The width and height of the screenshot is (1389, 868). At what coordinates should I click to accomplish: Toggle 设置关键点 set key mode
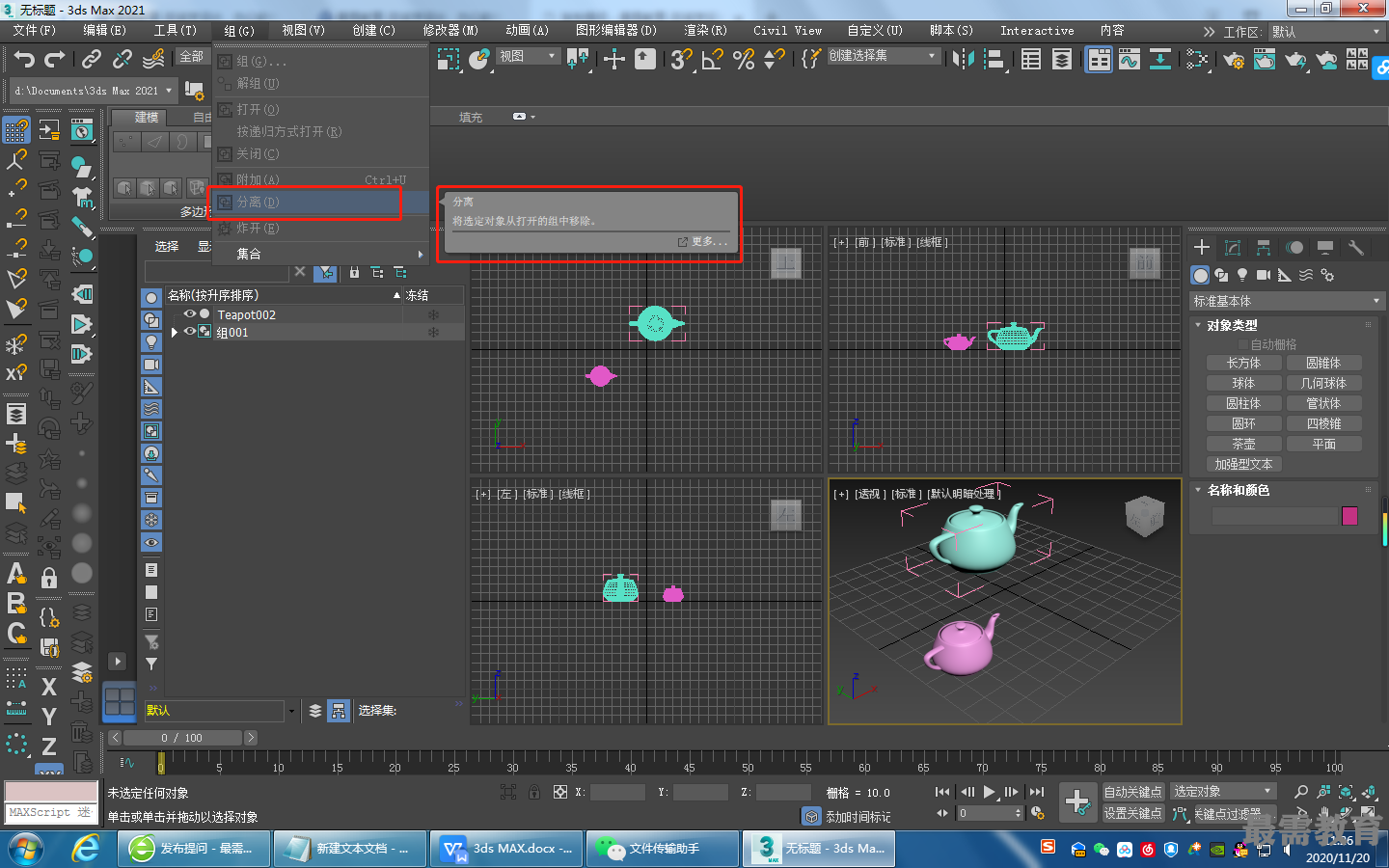coord(1132,813)
